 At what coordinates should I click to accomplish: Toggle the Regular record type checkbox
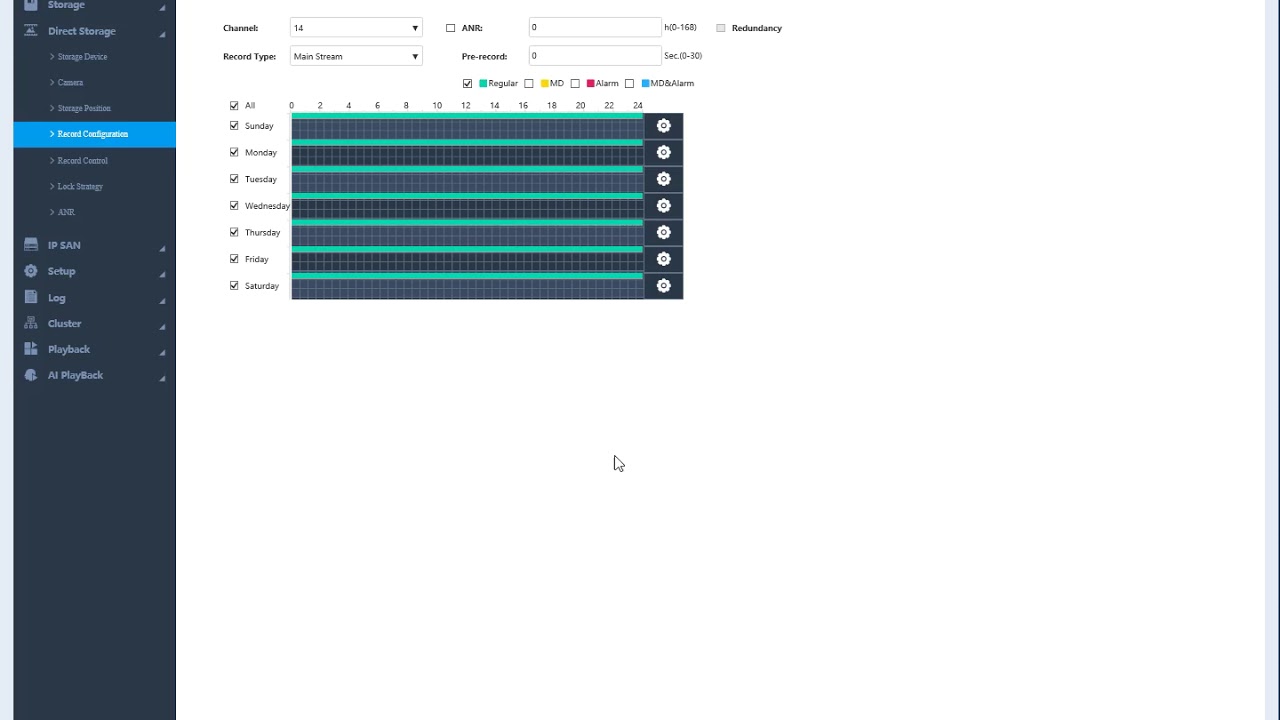(x=468, y=83)
